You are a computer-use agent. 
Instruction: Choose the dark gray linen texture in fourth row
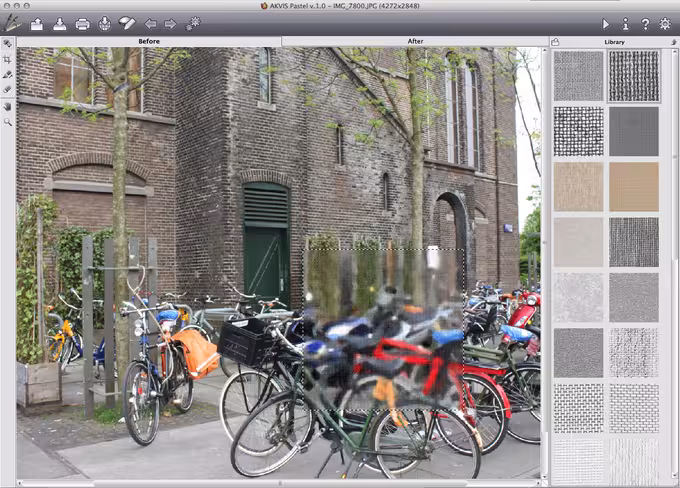pos(634,242)
